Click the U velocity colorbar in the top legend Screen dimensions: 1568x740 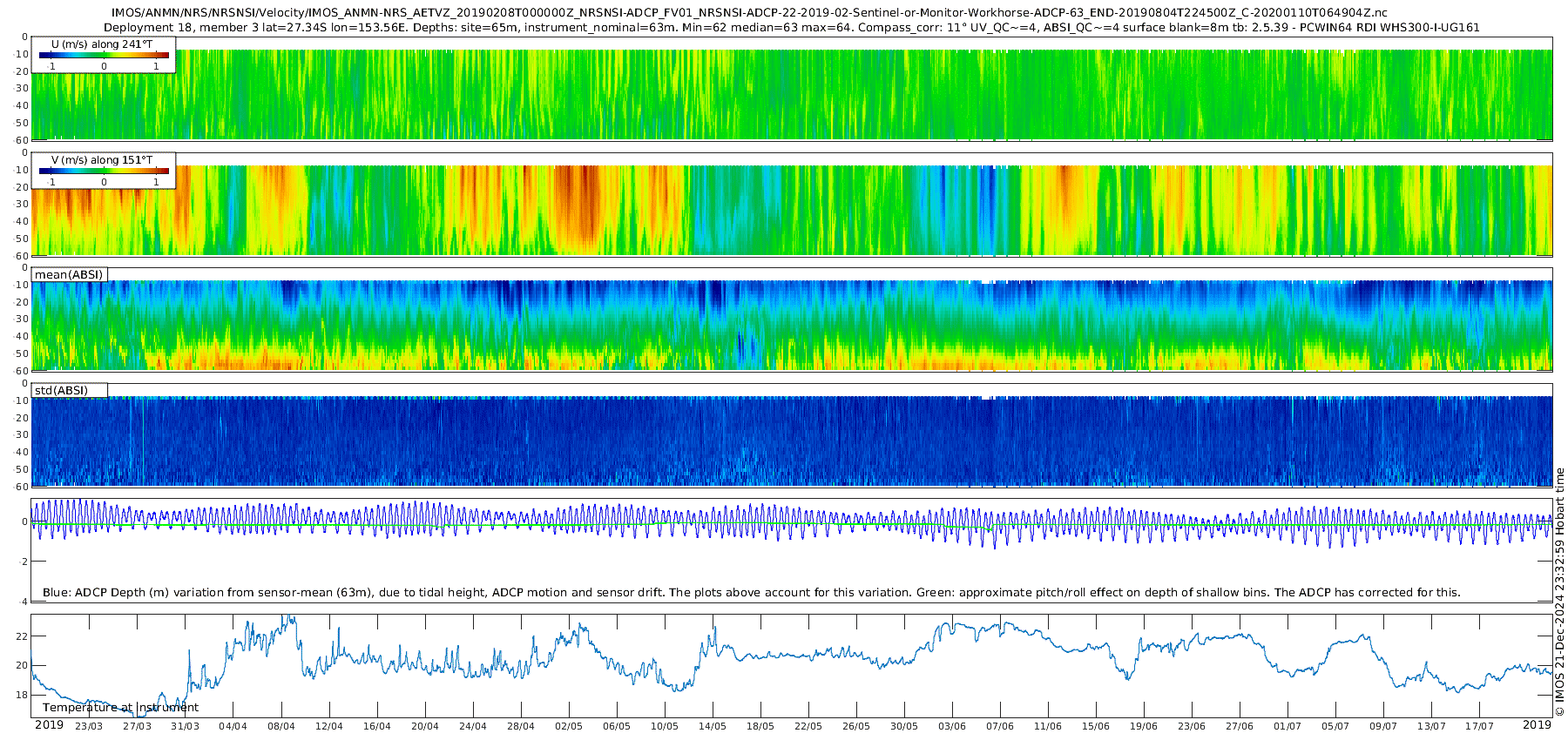pos(104,56)
